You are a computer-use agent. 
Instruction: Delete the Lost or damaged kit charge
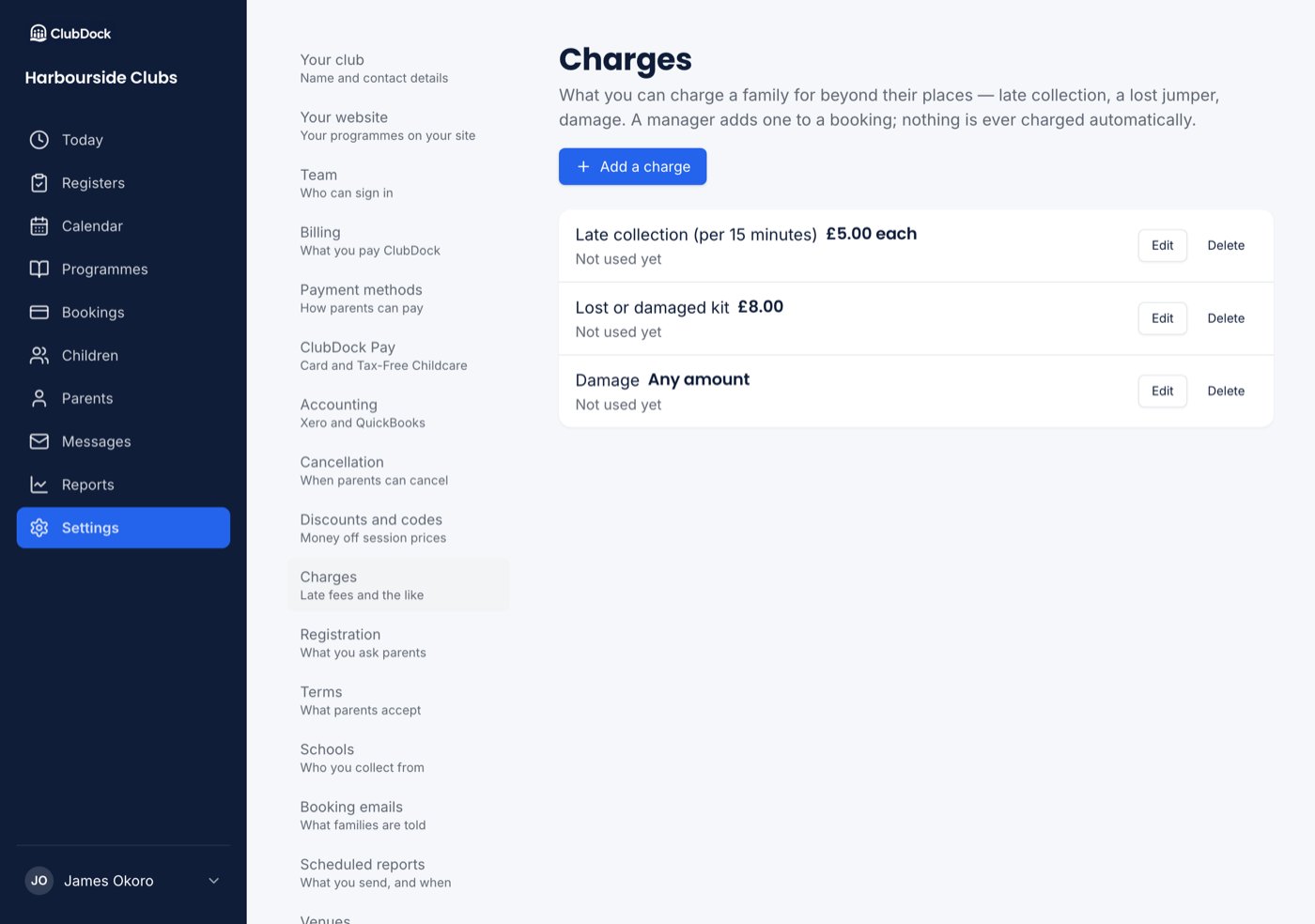[1226, 318]
